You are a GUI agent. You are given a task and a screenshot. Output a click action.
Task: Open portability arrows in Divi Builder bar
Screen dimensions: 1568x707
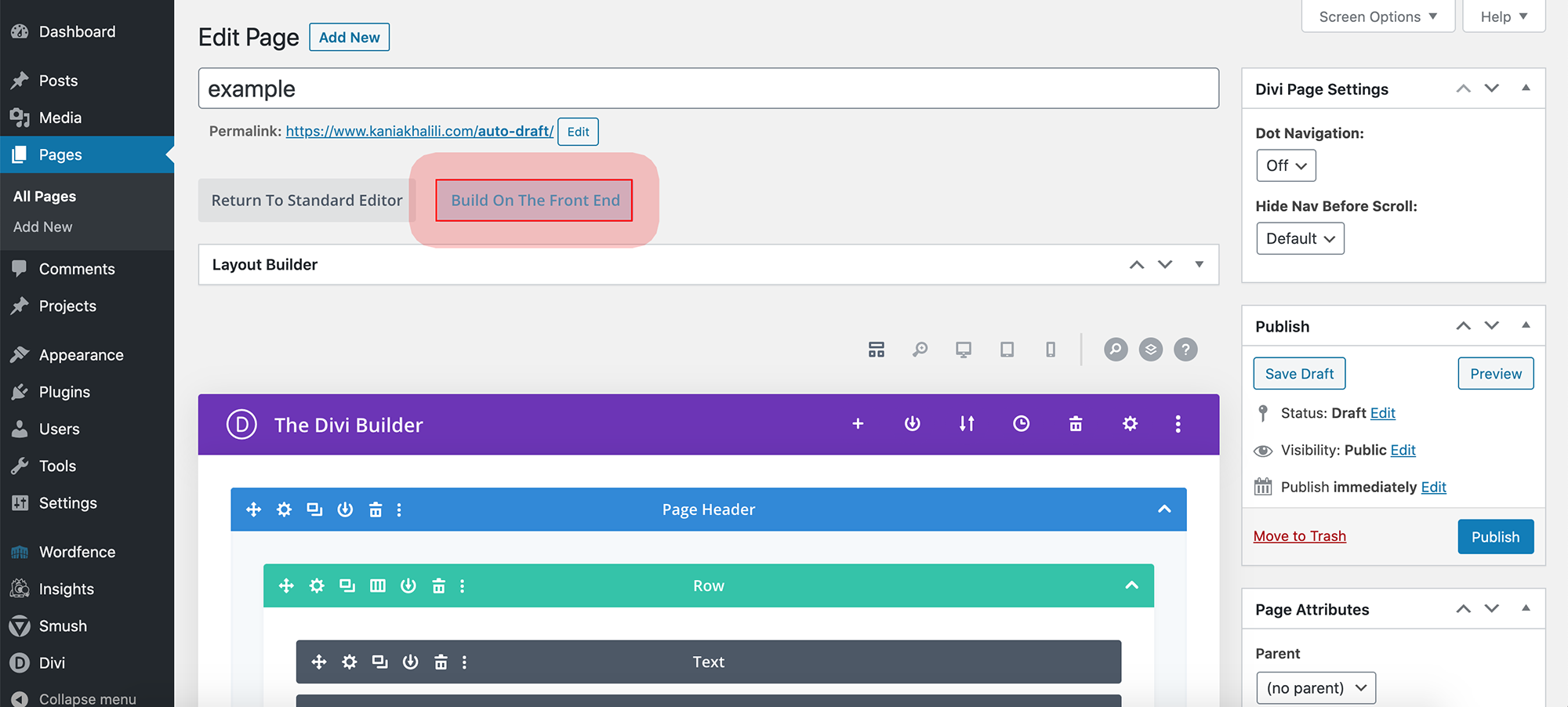967,424
